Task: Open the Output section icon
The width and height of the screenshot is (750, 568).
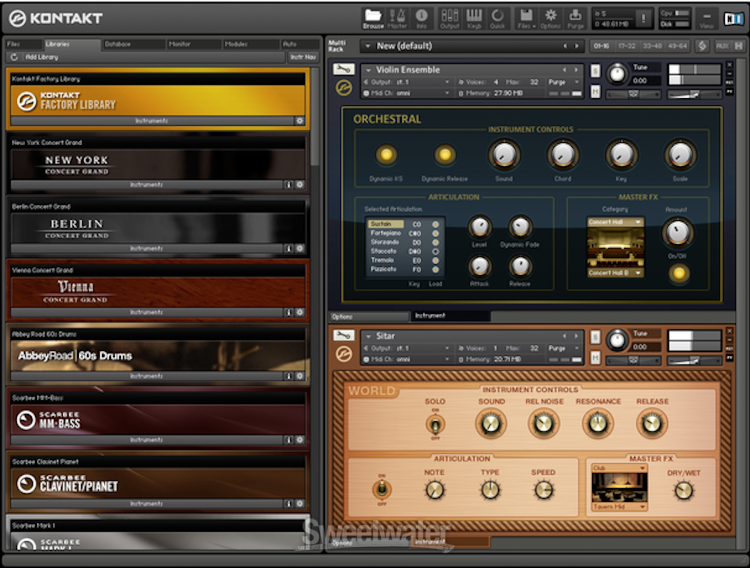Action: pyautogui.click(x=449, y=19)
